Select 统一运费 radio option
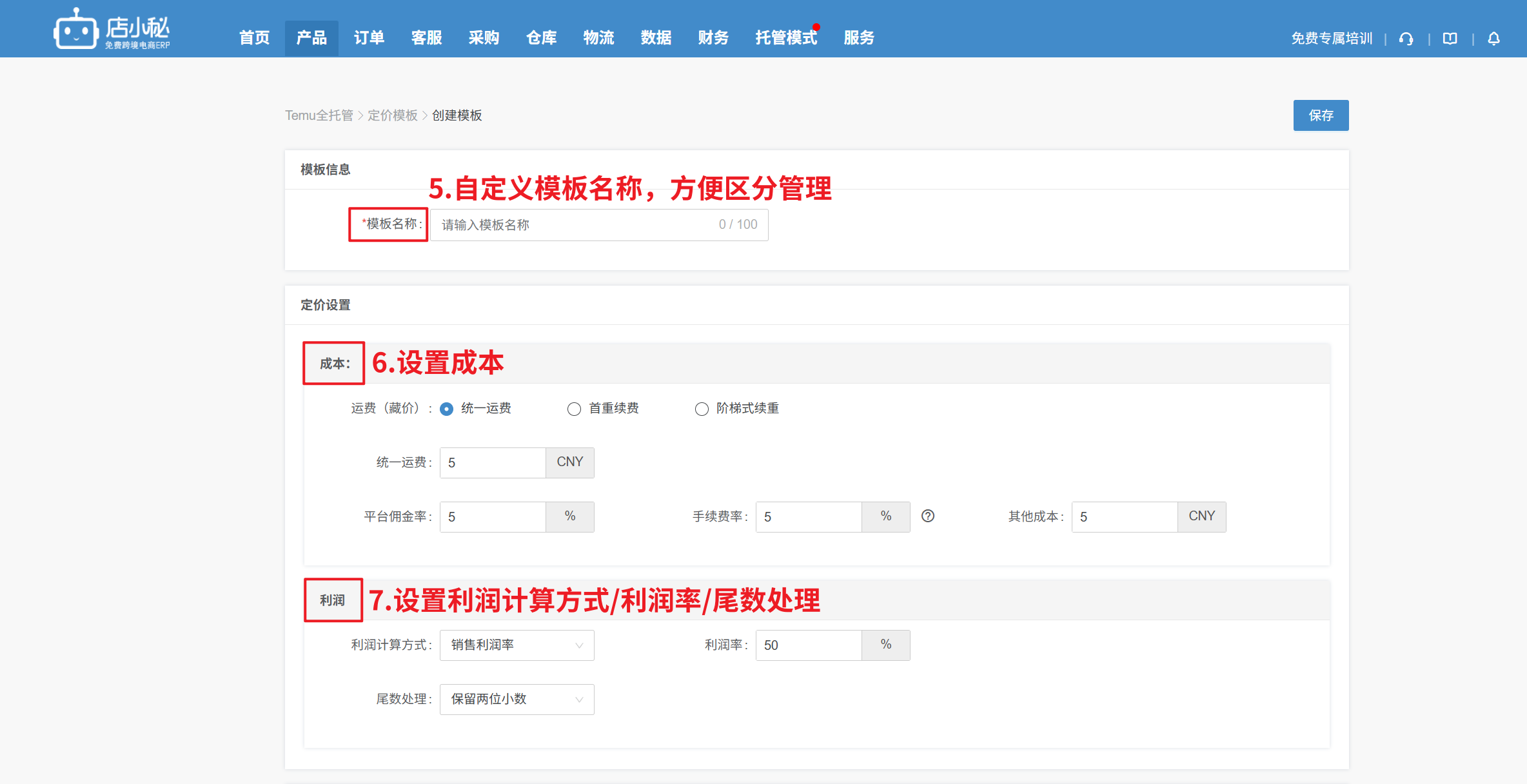 click(446, 409)
